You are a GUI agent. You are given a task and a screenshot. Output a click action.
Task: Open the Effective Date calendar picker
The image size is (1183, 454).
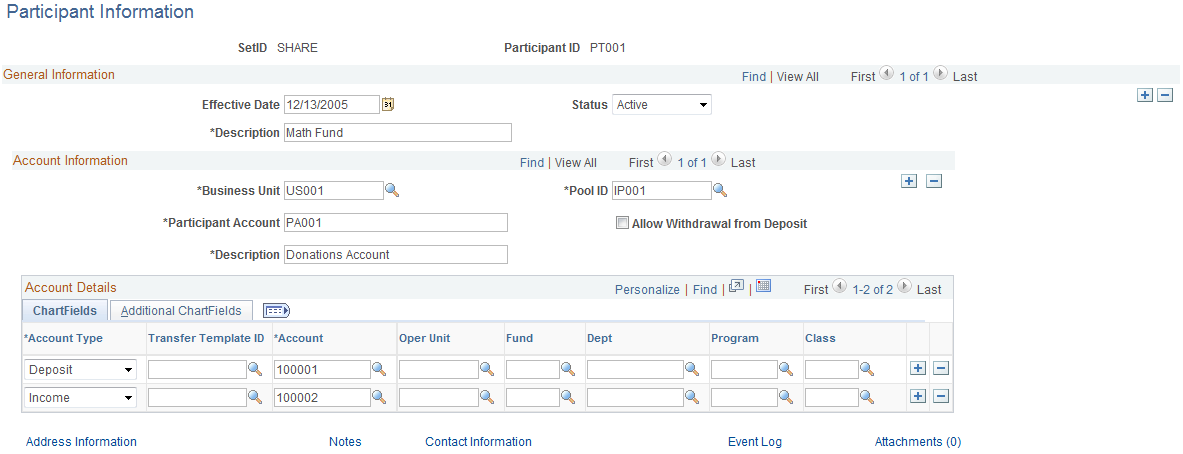388,104
